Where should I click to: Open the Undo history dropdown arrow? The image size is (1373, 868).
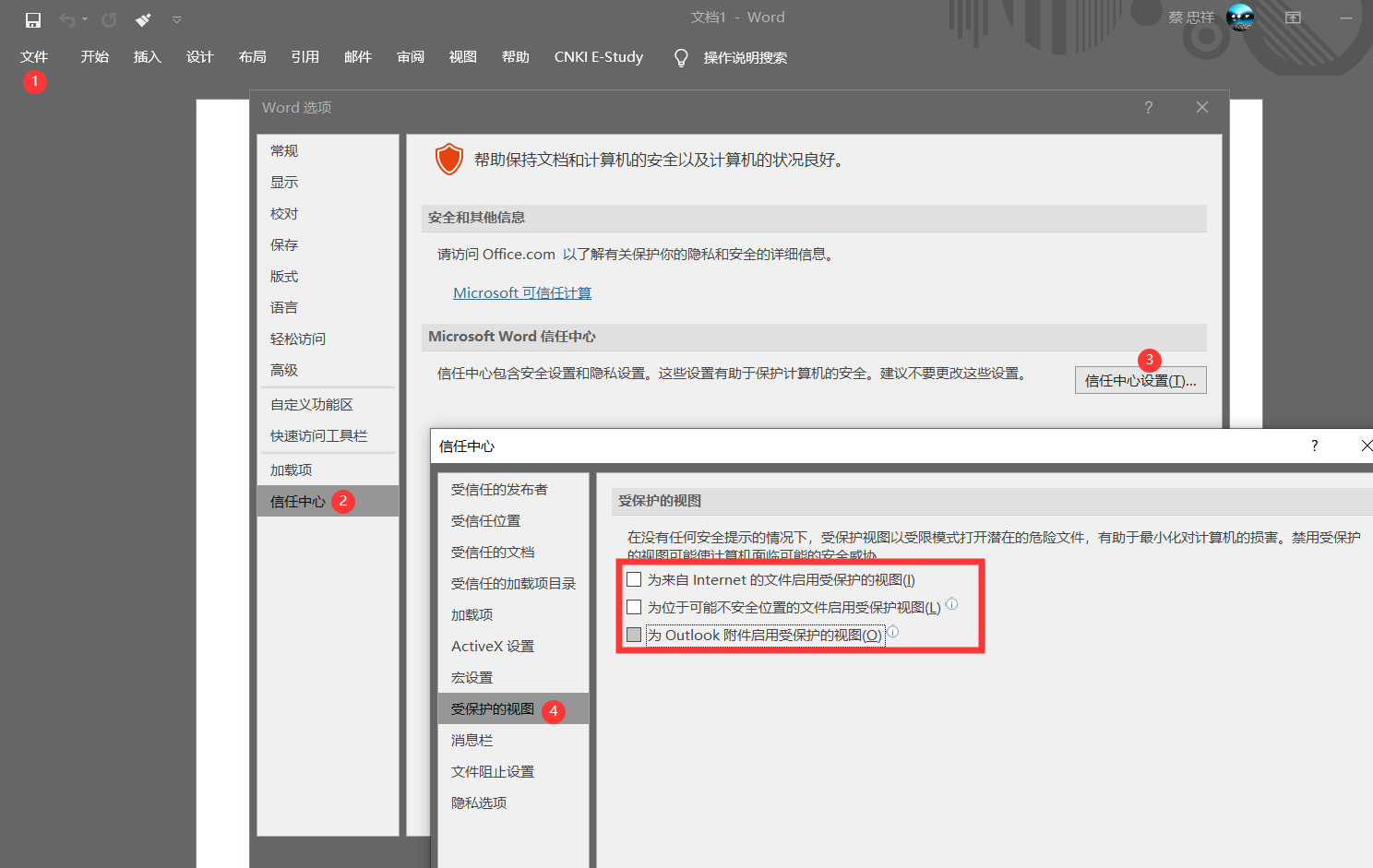point(85,19)
